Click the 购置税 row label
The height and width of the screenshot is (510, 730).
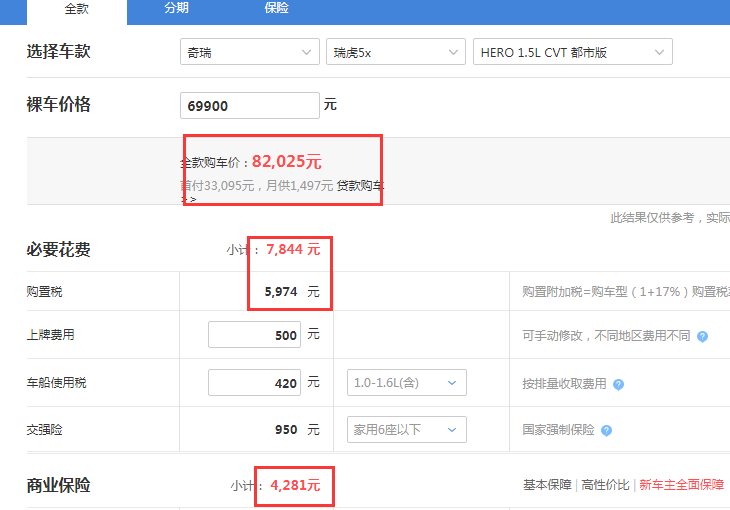tap(44, 292)
